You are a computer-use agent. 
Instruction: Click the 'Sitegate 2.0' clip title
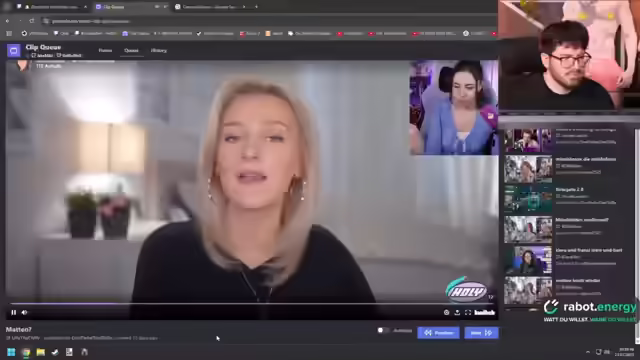pyautogui.click(x=569, y=189)
